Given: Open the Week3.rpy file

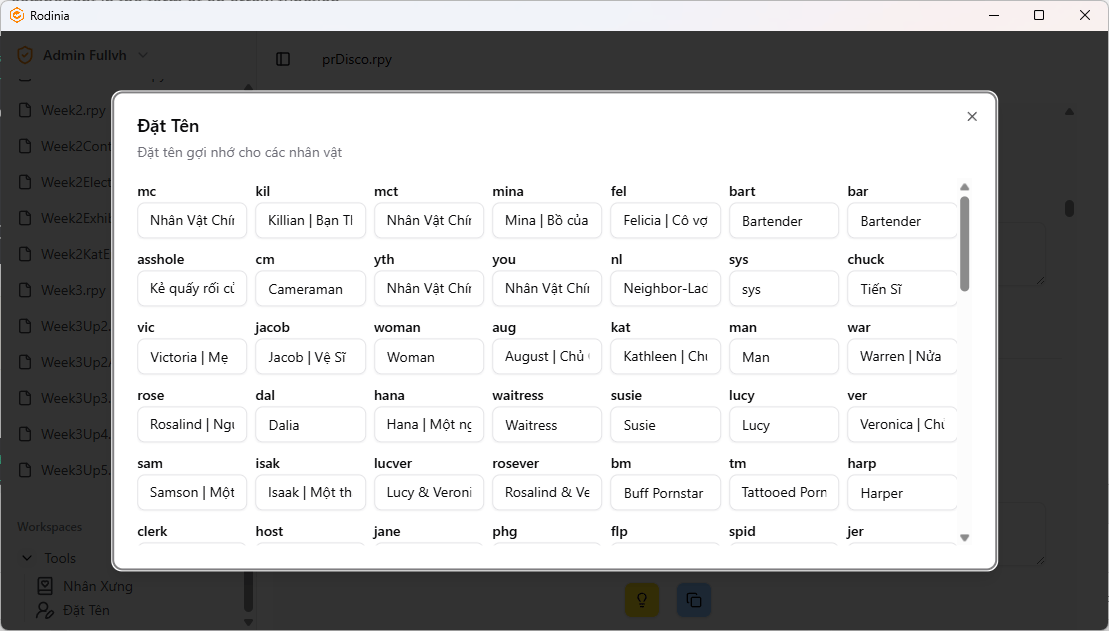Looking at the screenshot, I should pos(74,290).
